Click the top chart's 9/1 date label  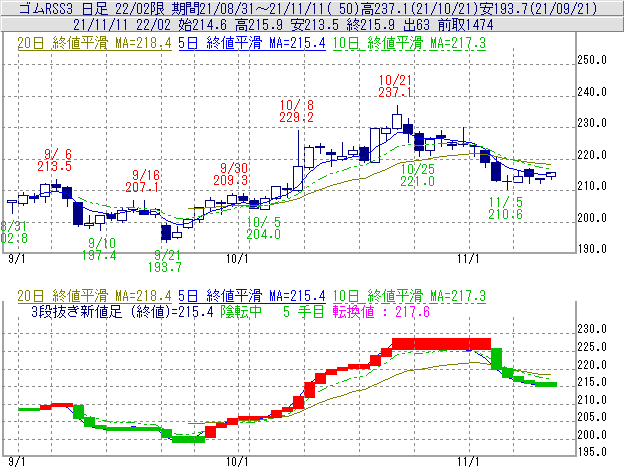click(17, 259)
